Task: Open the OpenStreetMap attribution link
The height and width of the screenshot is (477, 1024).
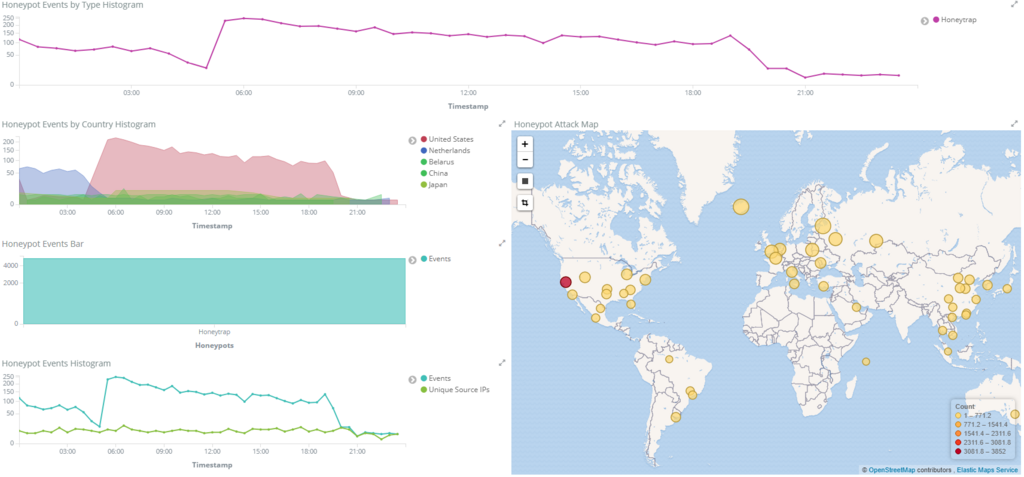Action: pos(891,470)
